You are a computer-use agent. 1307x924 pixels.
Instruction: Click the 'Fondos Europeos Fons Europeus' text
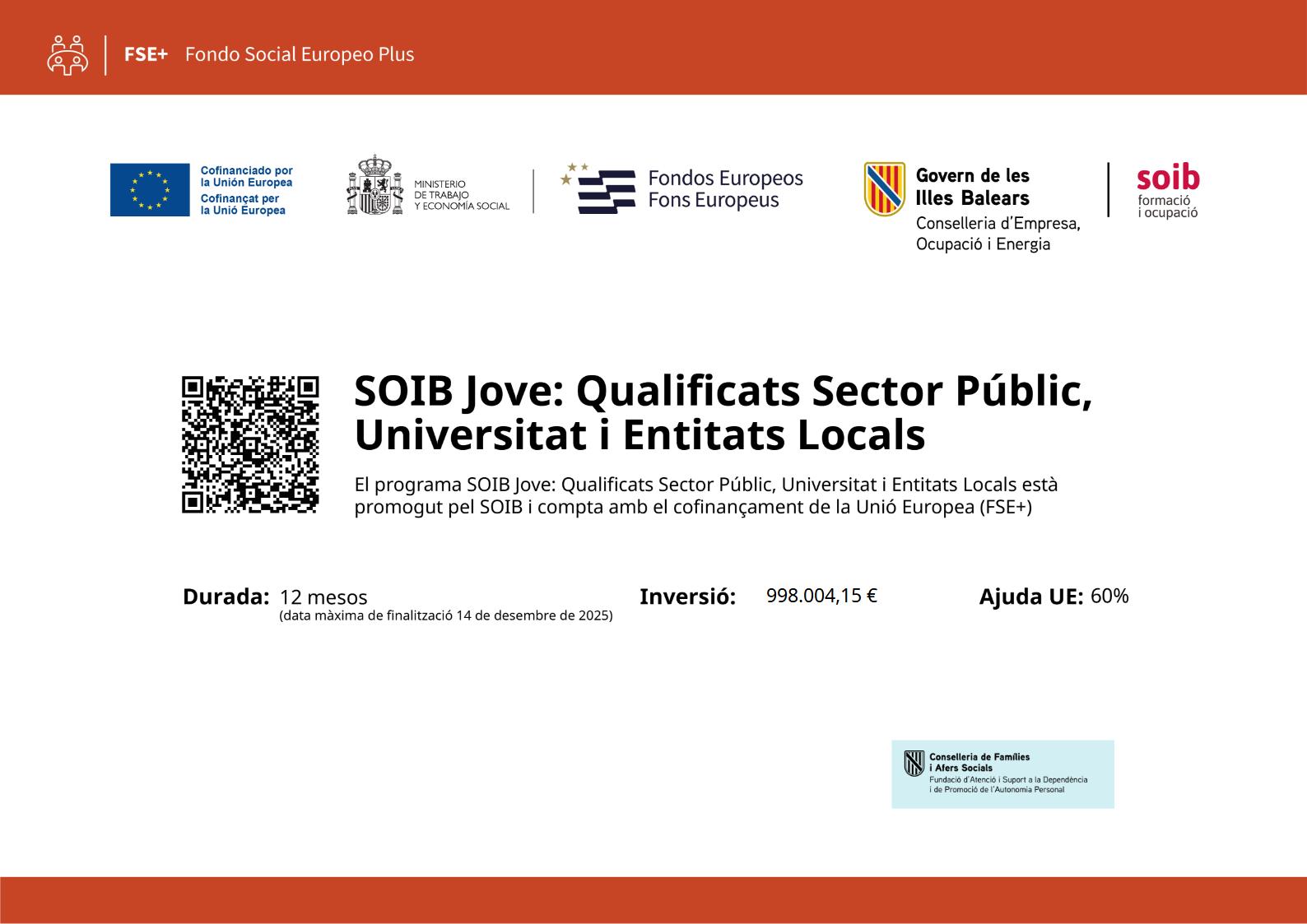pyautogui.click(x=725, y=189)
